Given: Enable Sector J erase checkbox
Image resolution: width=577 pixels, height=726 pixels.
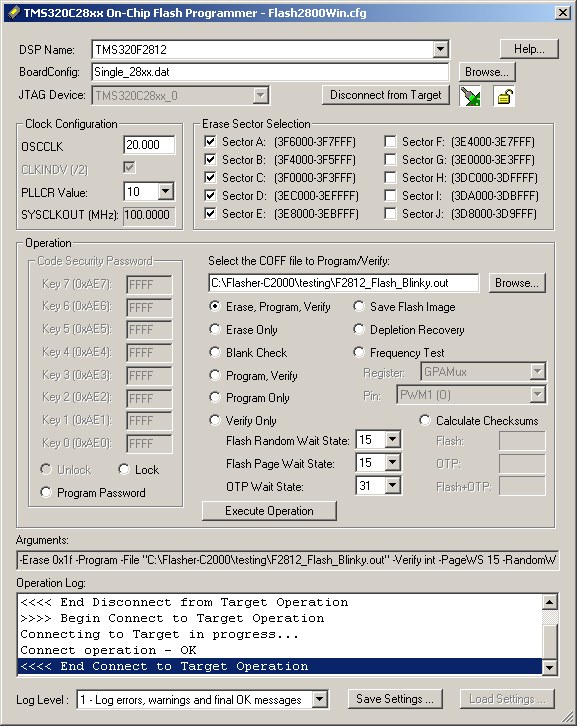Looking at the screenshot, I should 390,213.
